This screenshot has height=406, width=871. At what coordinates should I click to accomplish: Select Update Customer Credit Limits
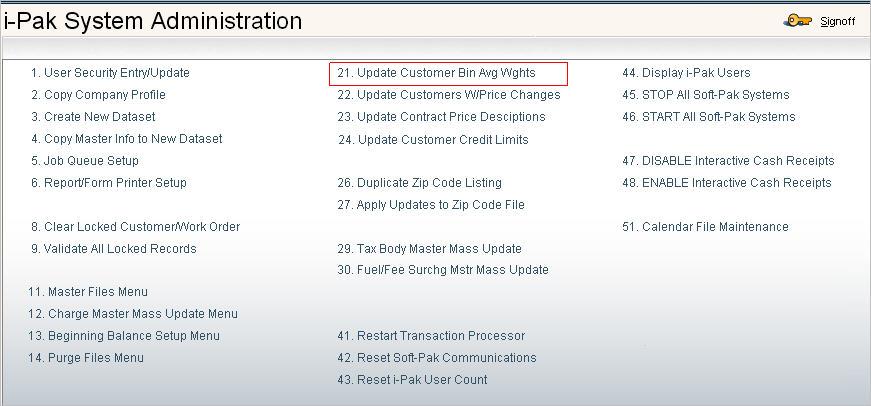[433, 140]
